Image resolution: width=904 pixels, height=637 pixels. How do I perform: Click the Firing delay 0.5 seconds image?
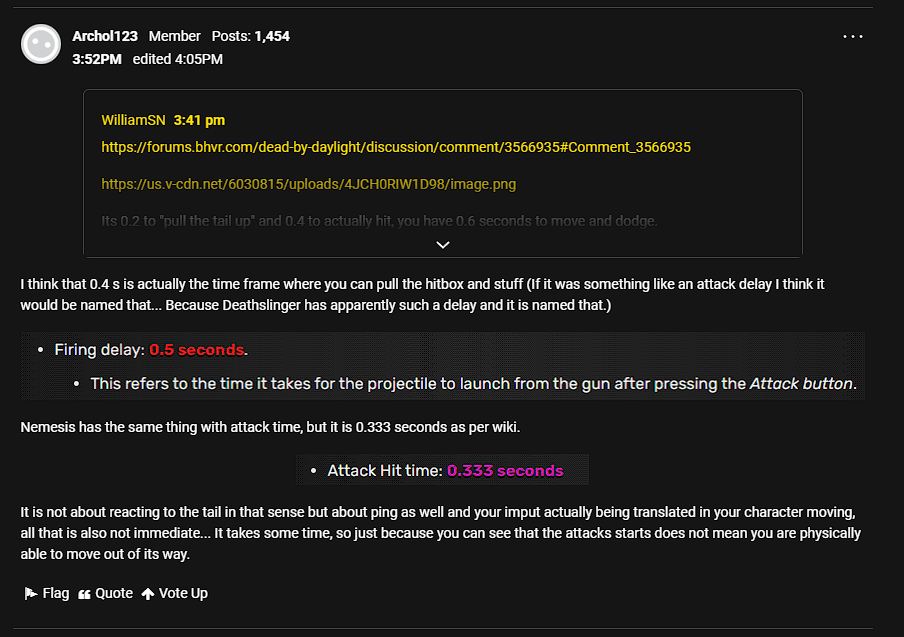[443, 366]
